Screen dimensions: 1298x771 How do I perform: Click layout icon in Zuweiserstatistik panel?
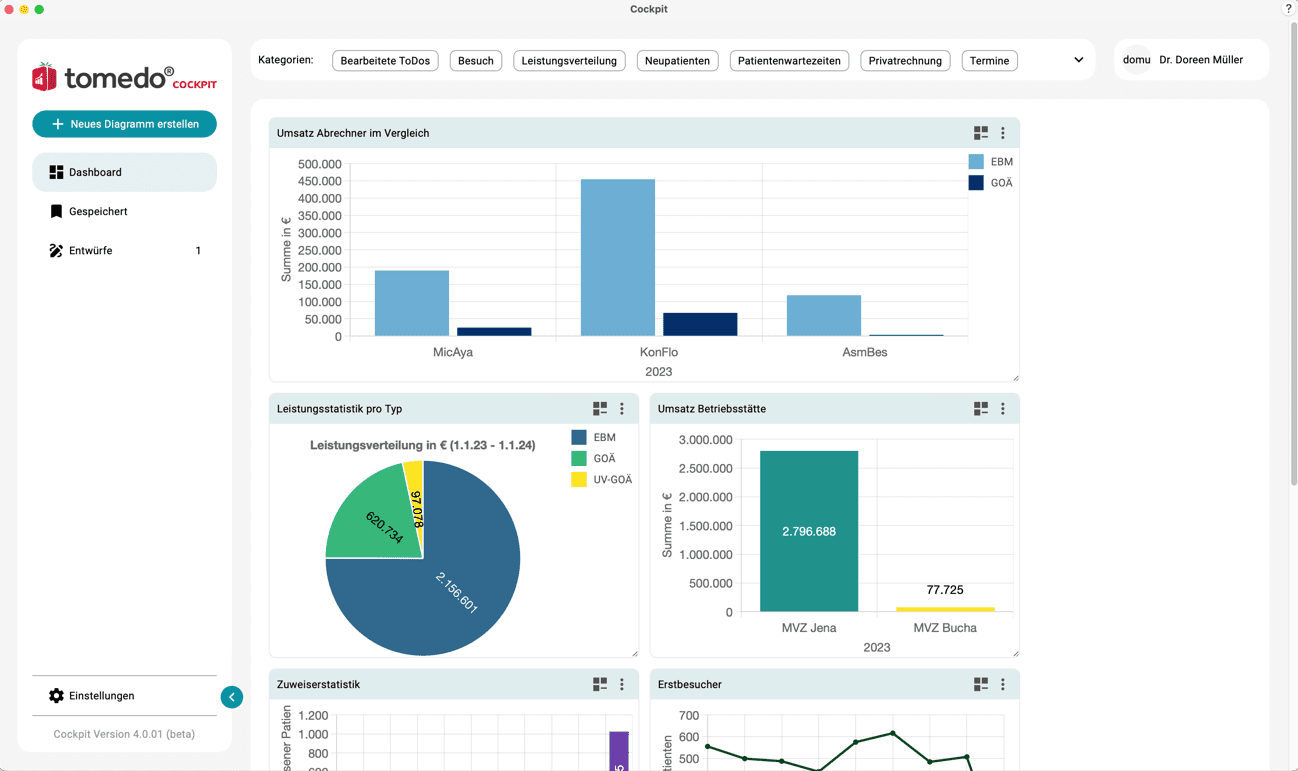pyautogui.click(x=599, y=685)
